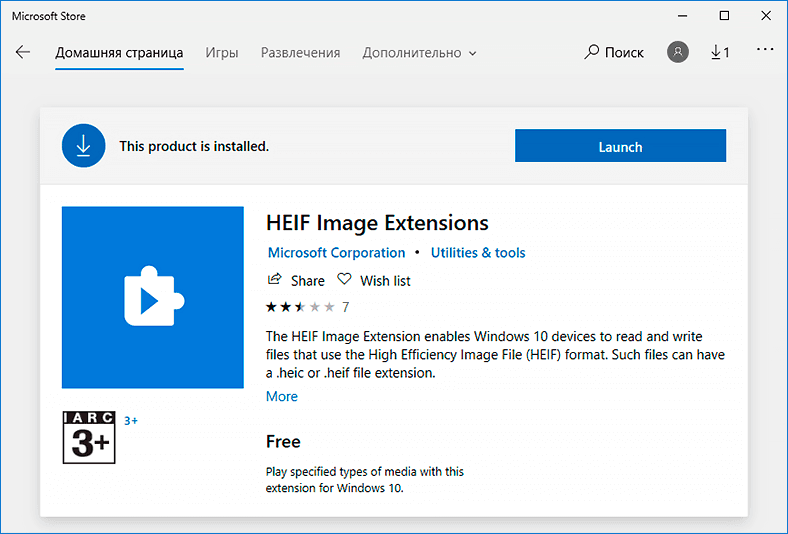
Task: Switch to the Развлечения tab
Action: click(300, 53)
